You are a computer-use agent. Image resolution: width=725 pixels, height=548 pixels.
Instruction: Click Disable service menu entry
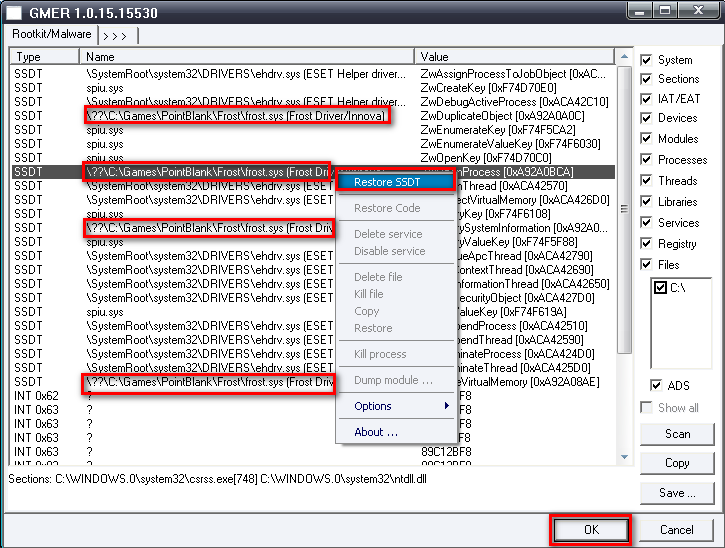click(396, 251)
